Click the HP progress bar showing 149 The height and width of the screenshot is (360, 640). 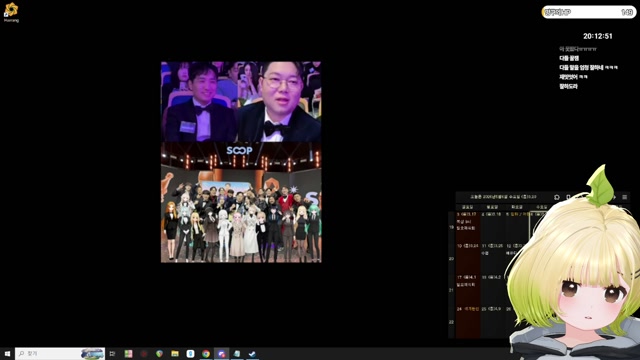pos(589,12)
